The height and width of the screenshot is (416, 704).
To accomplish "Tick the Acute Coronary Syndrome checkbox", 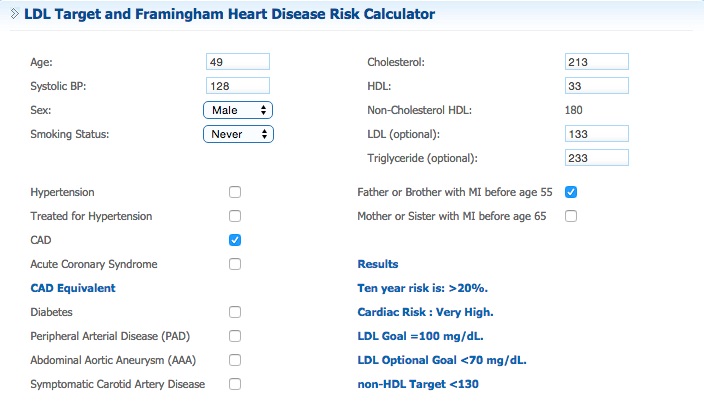I will pyautogui.click(x=235, y=264).
